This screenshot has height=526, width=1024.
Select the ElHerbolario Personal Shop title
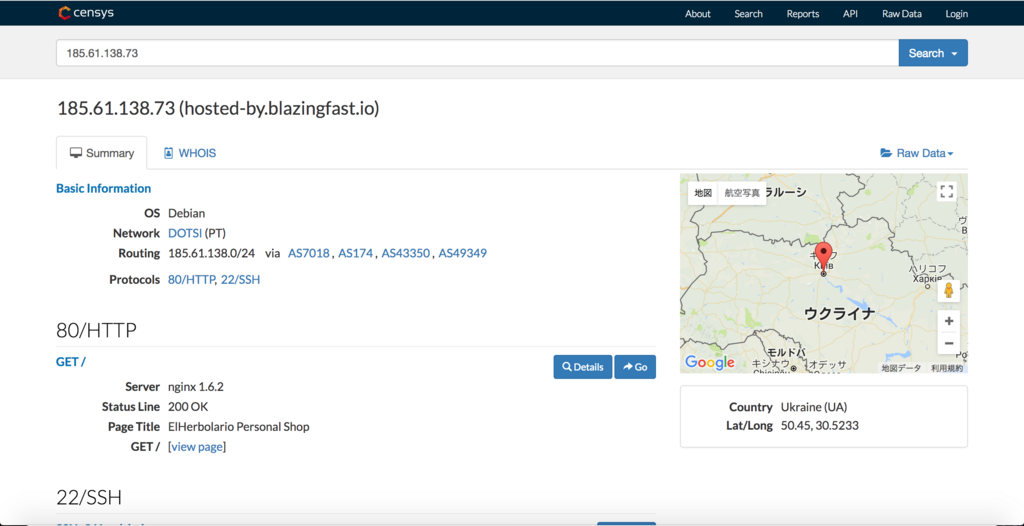pyautogui.click(x=238, y=427)
